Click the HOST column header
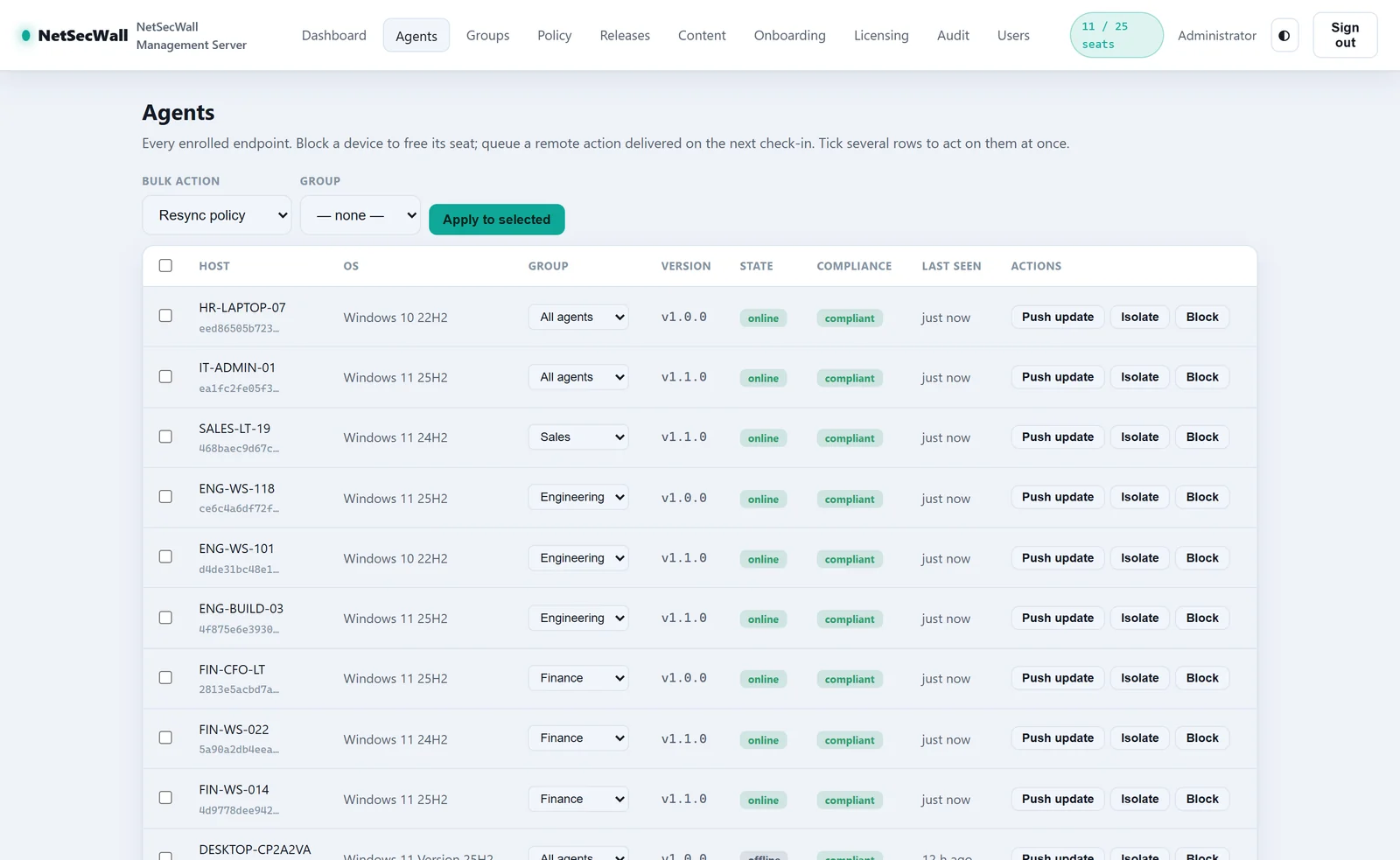 pyautogui.click(x=214, y=266)
